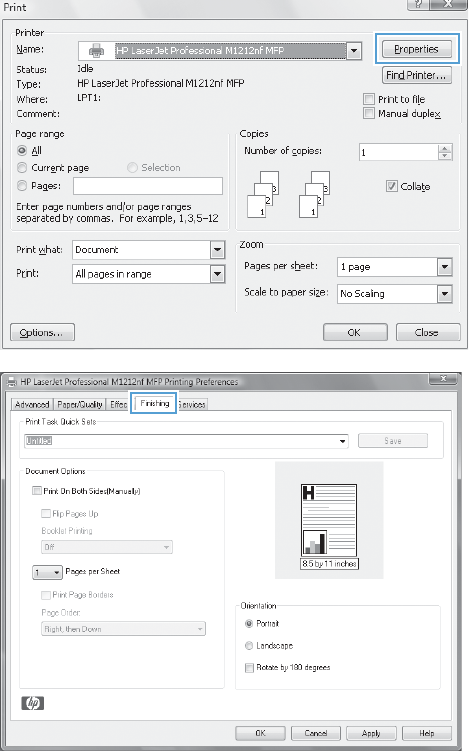Viewport: 469px width, 751px height.
Task: Increase number of copies with spinner
Action: (445, 148)
